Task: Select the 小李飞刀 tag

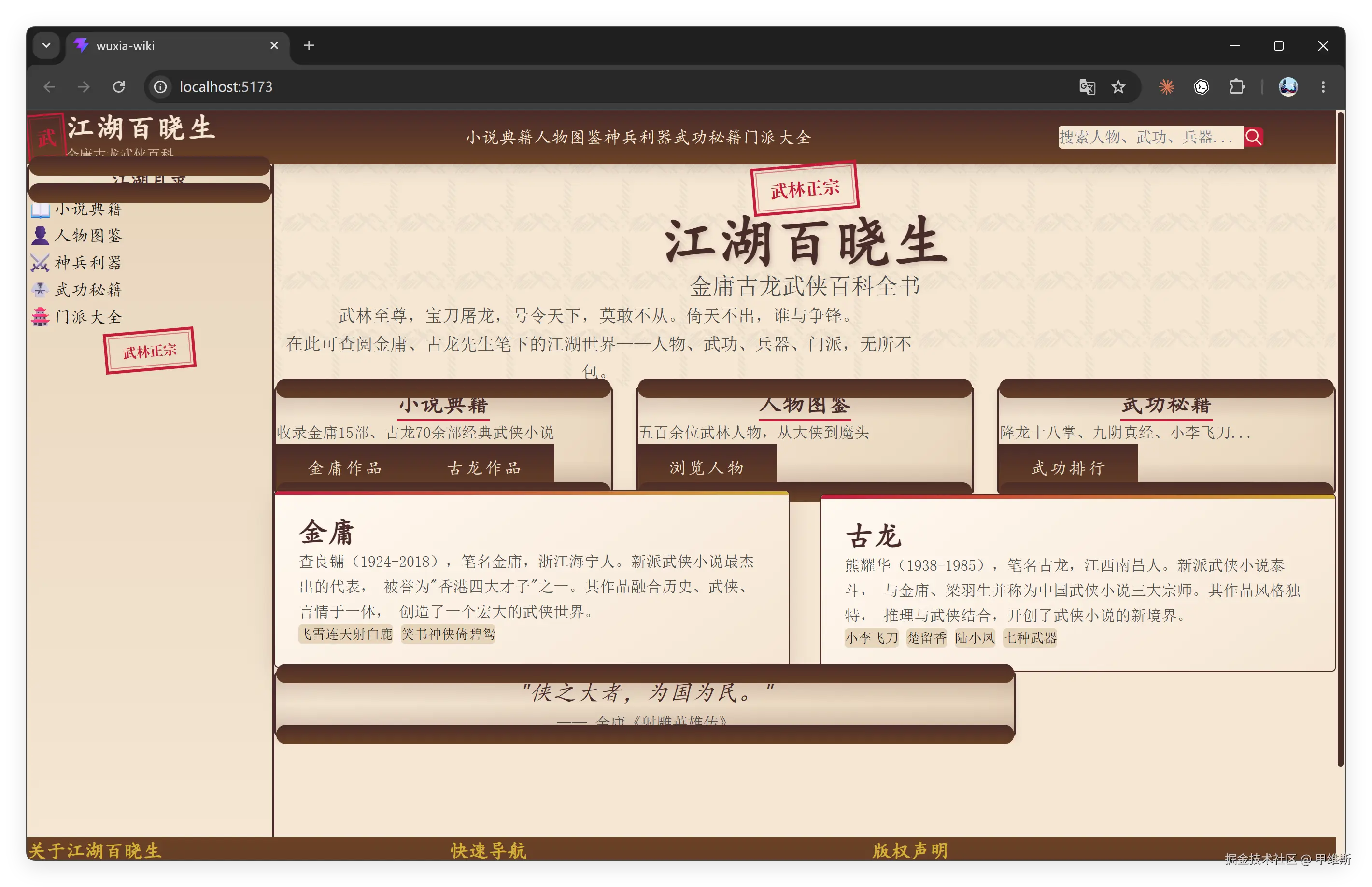Action: point(872,637)
